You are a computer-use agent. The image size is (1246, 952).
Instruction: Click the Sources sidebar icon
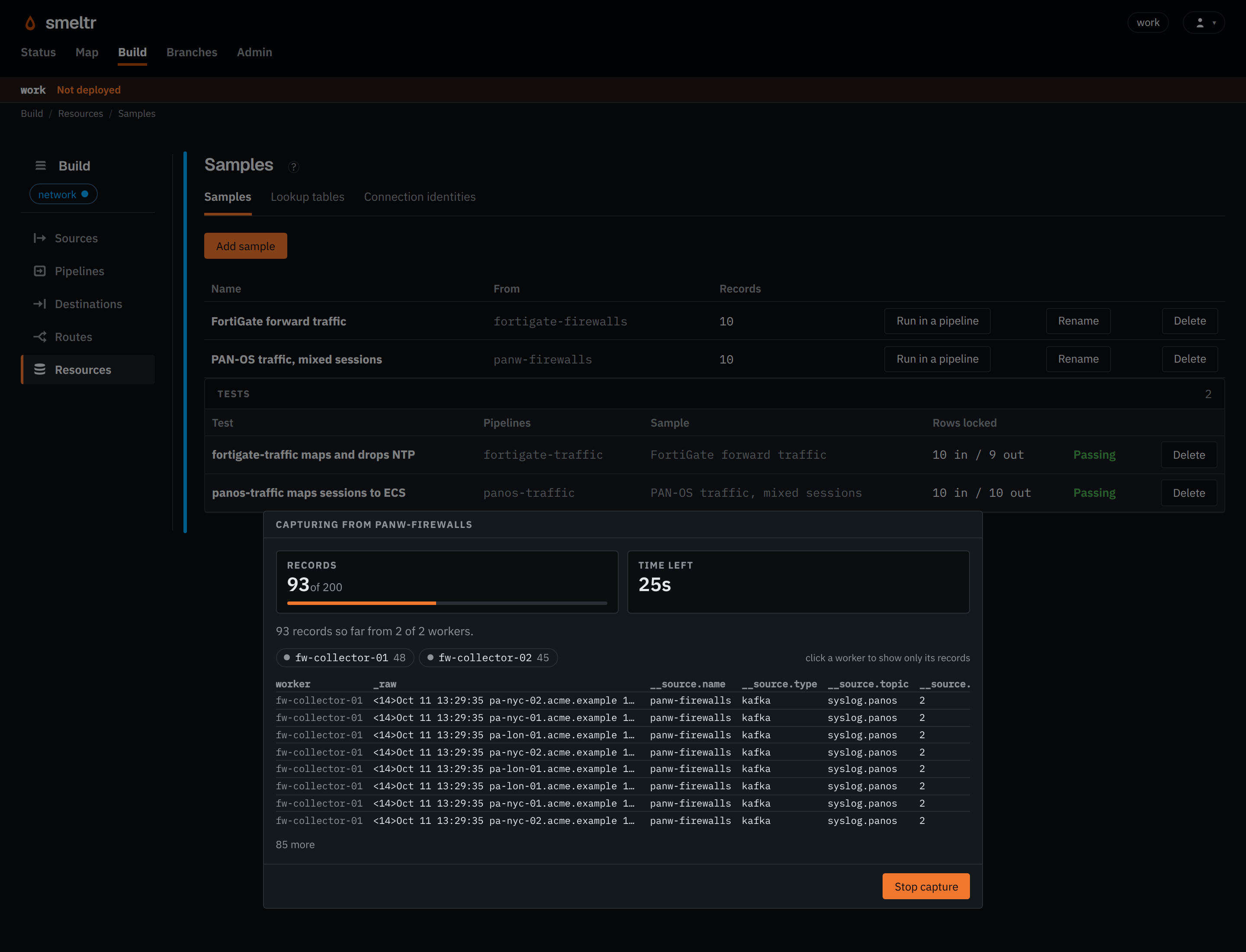(x=40, y=238)
